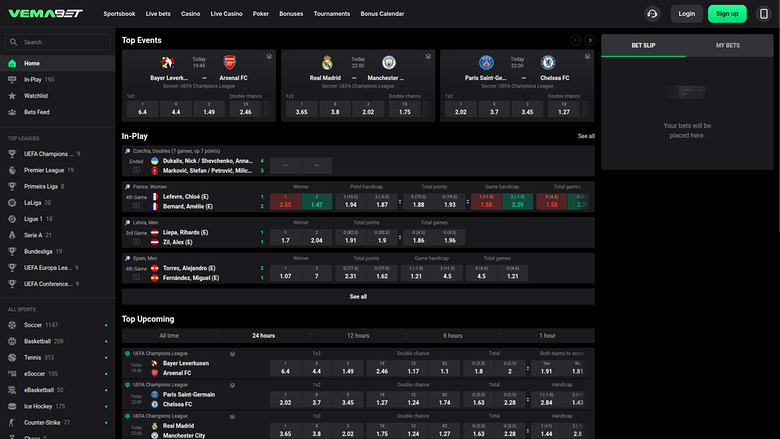
Task: Show previous Top Events with left arrow
Action: 576,40
